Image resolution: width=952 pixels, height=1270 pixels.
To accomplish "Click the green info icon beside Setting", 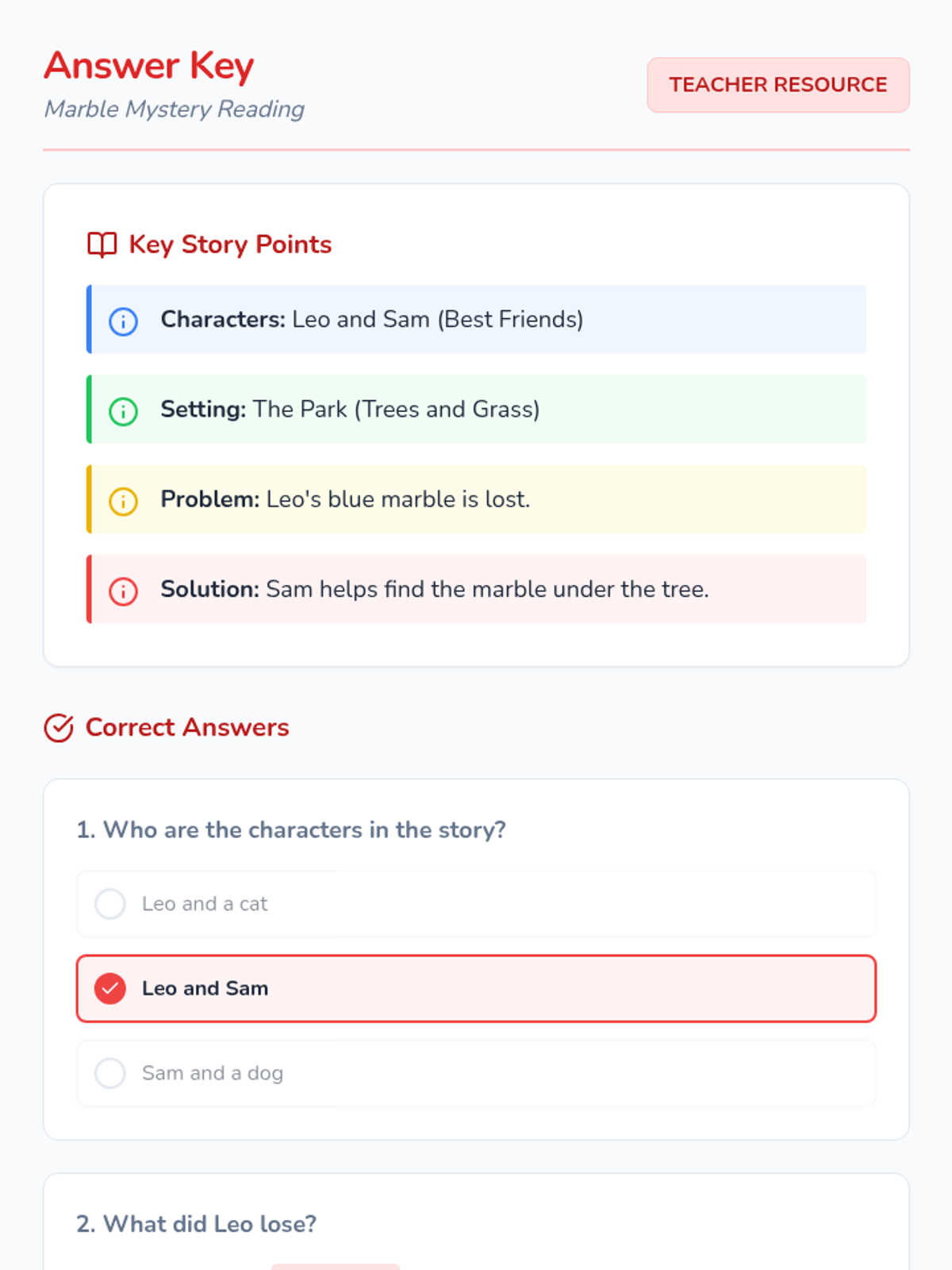I will click(x=123, y=411).
